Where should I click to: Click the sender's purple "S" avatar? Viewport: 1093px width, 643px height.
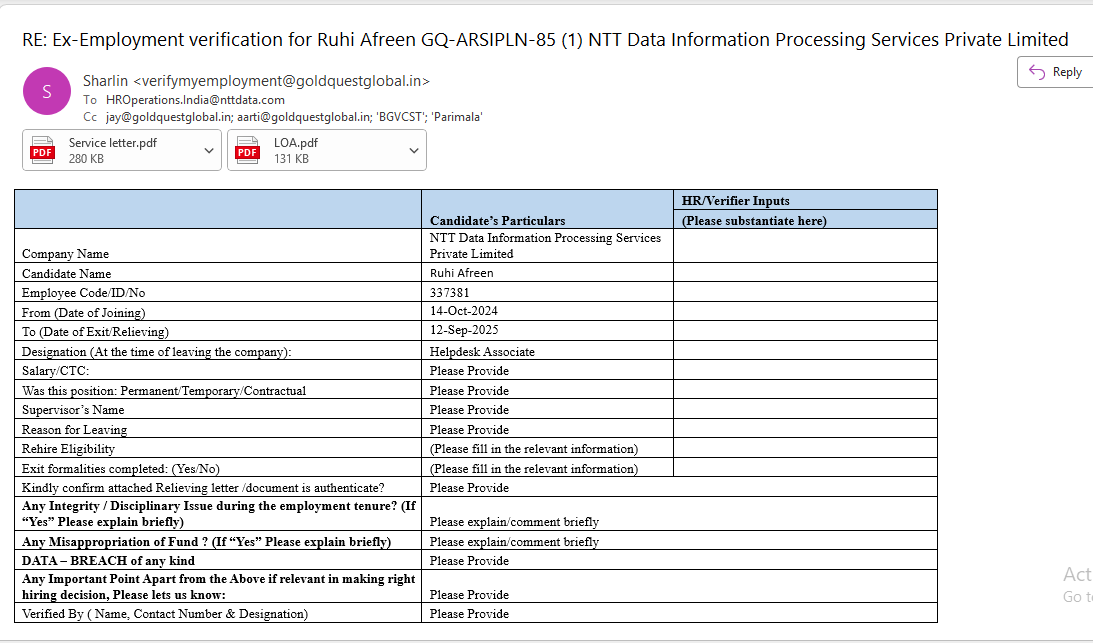pyautogui.click(x=46, y=91)
